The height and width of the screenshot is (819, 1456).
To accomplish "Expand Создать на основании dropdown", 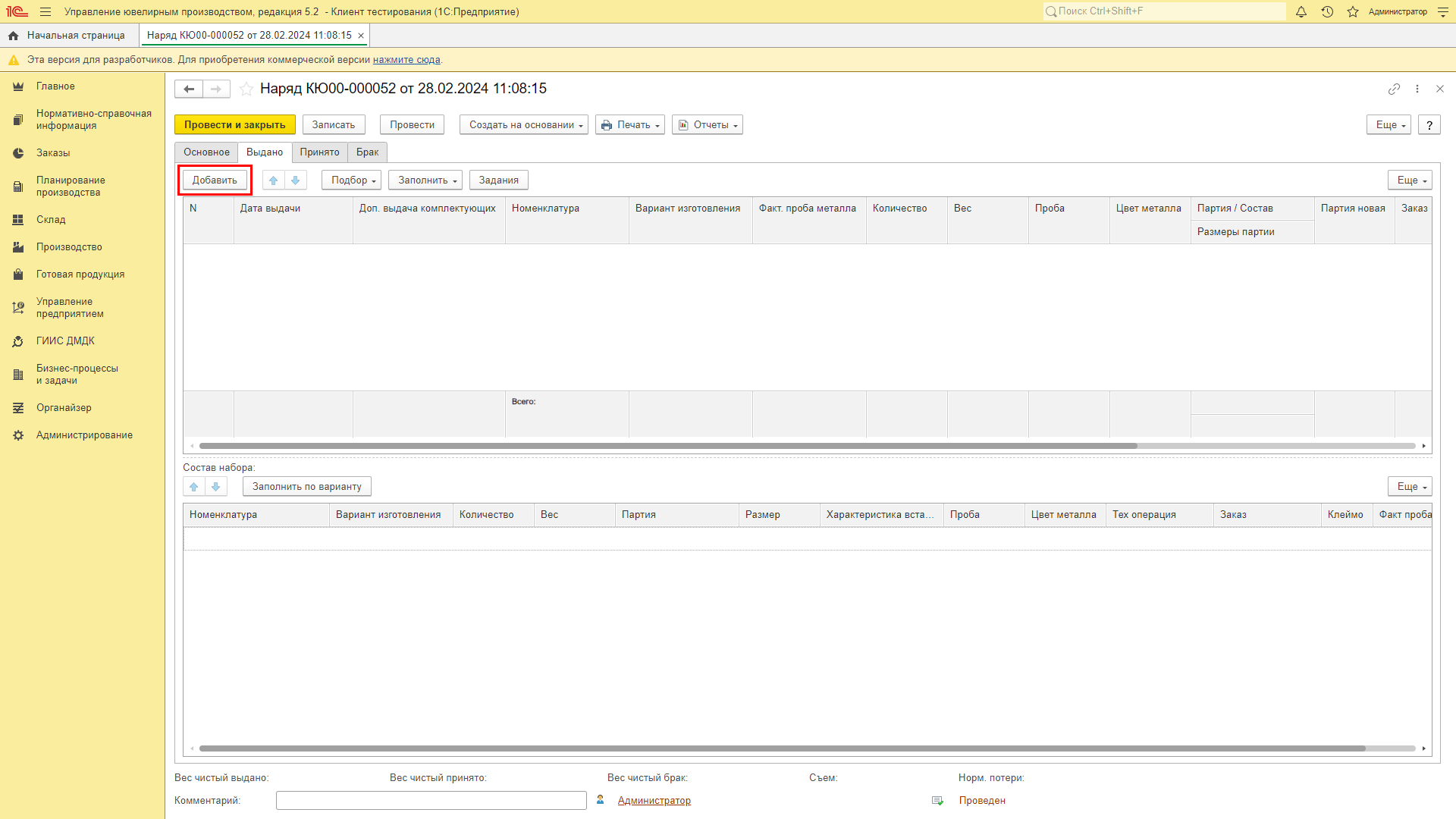I will tap(524, 125).
